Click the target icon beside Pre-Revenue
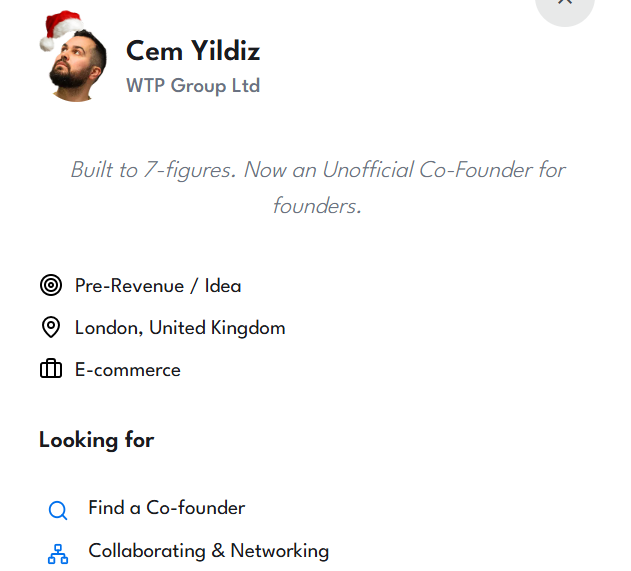Viewport: 631px width, 571px height. click(51, 286)
